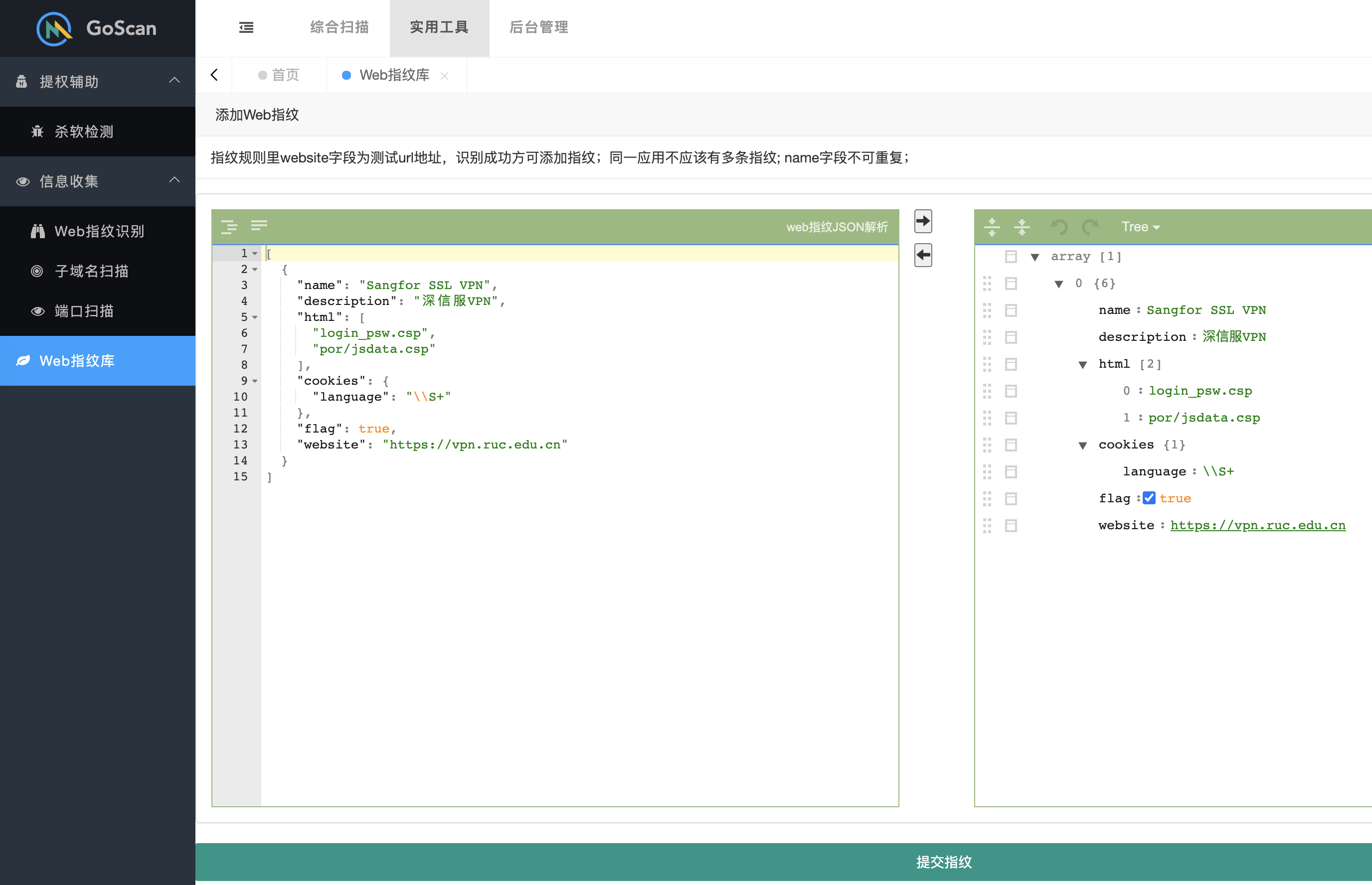Click the 提交指纹 submit button
The width and height of the screenshot is (1372, 885).
click(x=943, y=862)
